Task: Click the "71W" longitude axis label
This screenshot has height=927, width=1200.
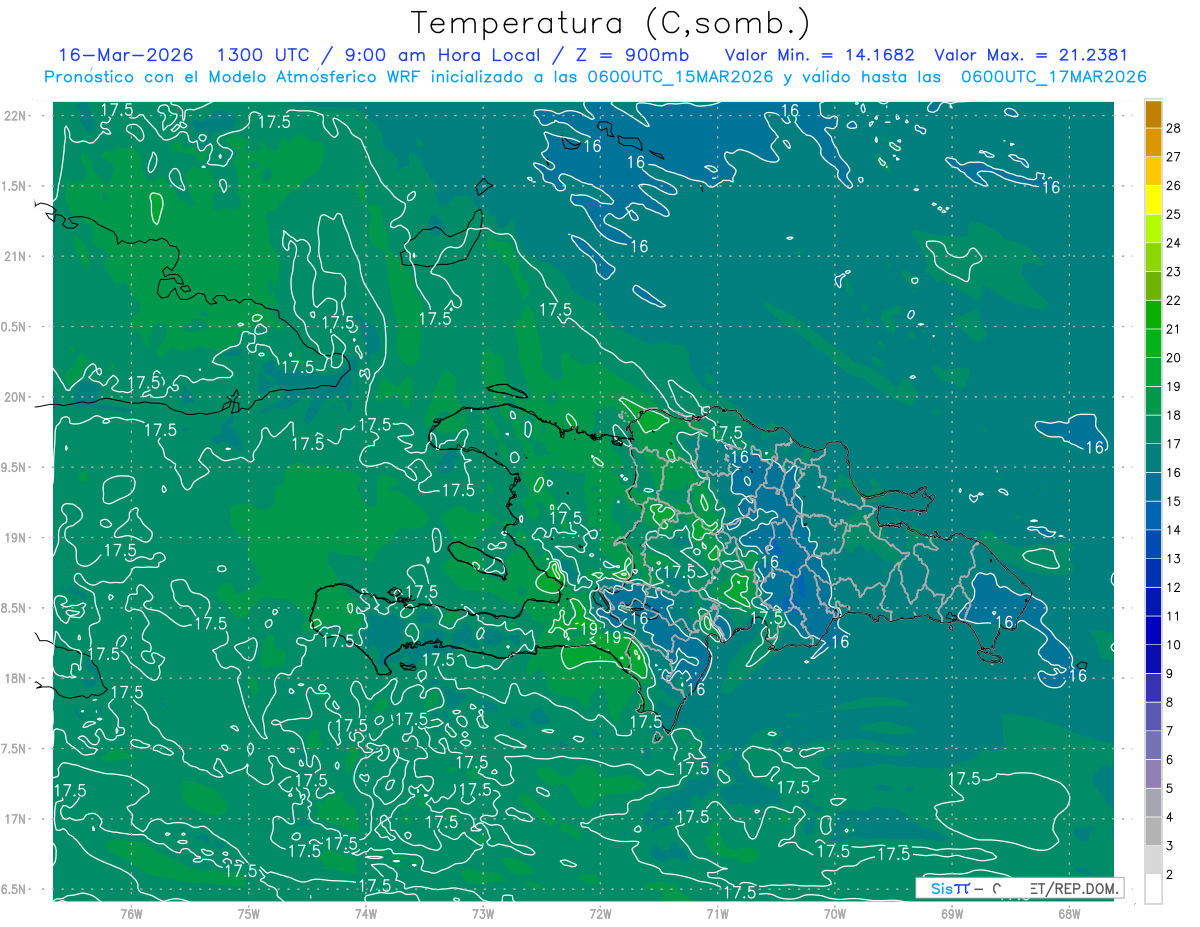Action: pyautogui.click(x=717, y=913)
